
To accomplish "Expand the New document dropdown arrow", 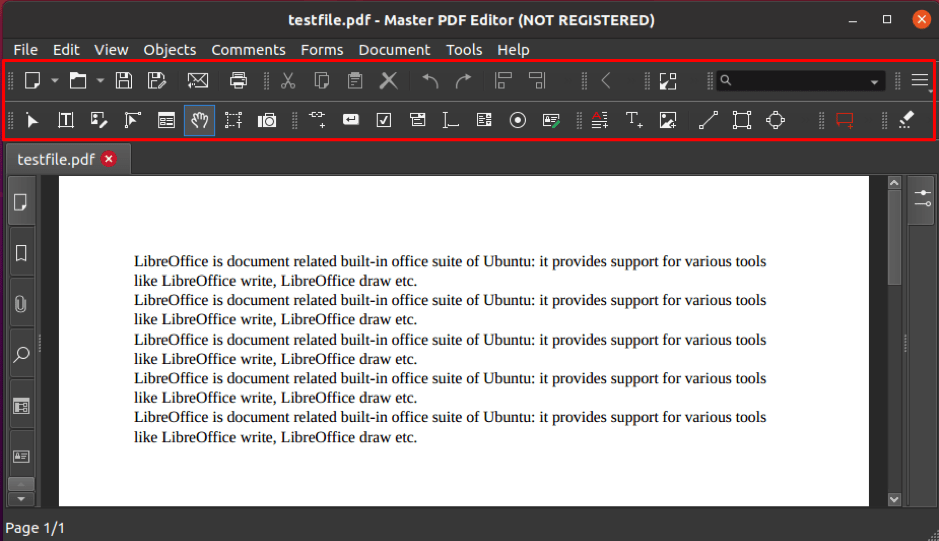I will click(54, 80).
